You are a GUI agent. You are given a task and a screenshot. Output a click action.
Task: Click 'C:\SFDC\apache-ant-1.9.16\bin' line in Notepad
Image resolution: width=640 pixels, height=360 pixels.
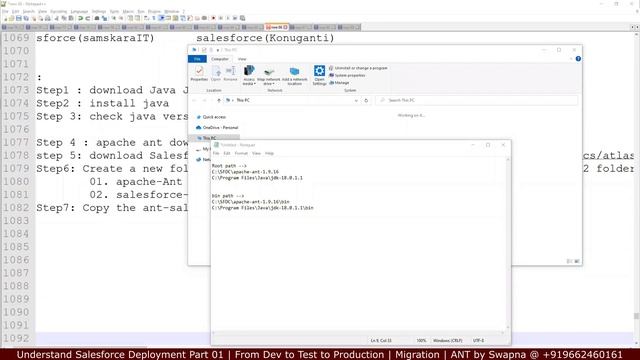click(x=251, y=202)
